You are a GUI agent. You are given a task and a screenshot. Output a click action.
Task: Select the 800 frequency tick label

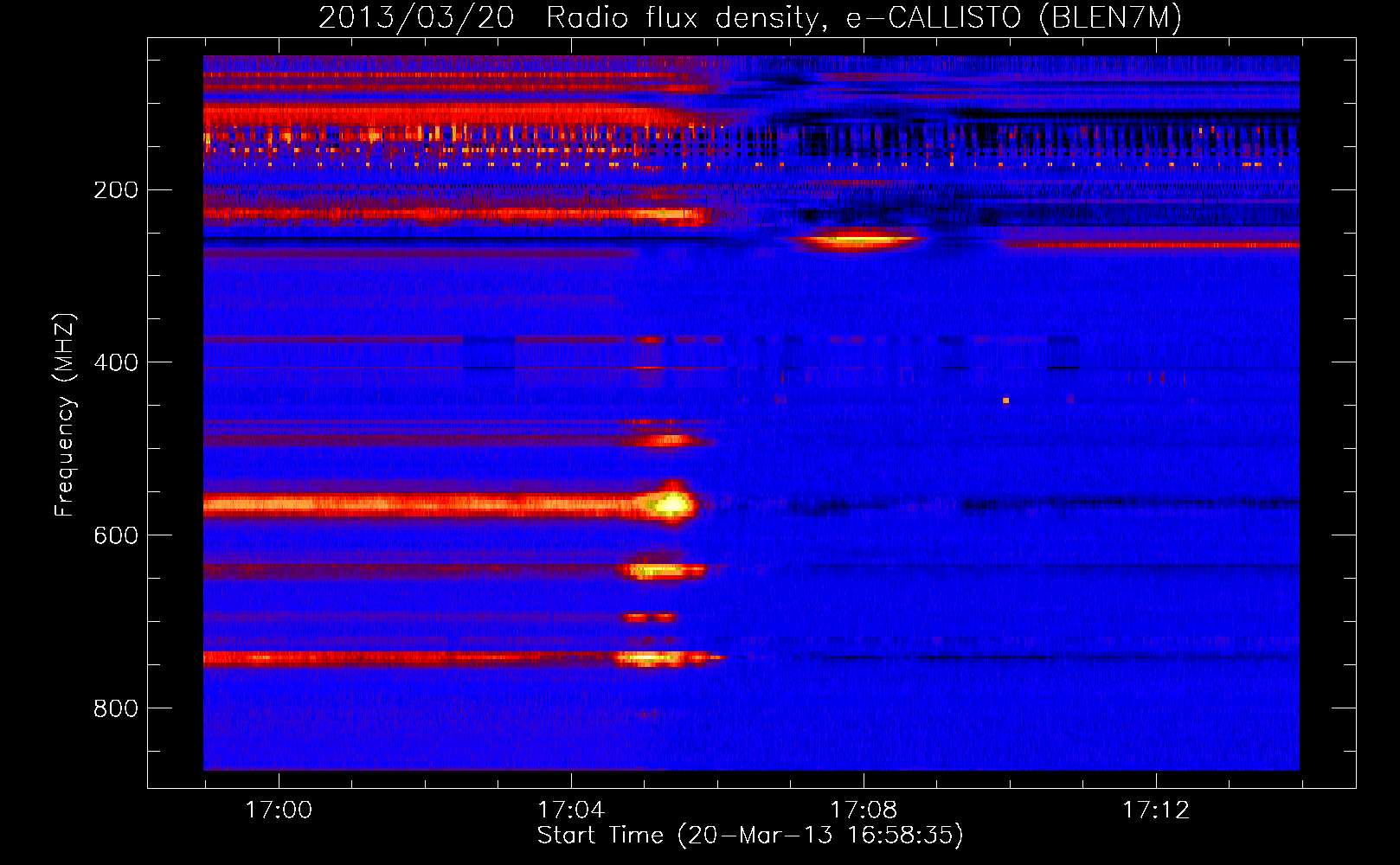tap(116, 708)
